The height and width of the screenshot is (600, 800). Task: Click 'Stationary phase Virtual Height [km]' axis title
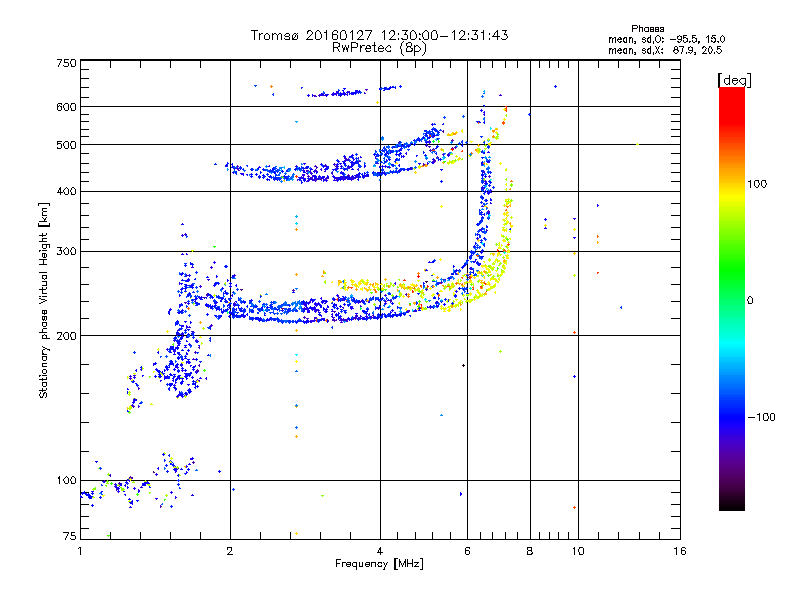point(44,300)
